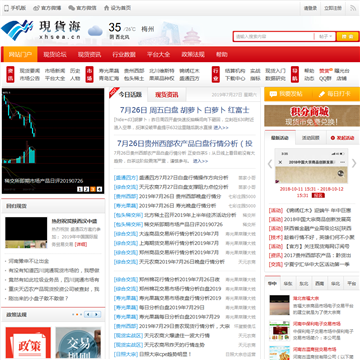360x360 pixels.
Task: Switch to the 今日话题 tab
Action: (x=129, y=95)
